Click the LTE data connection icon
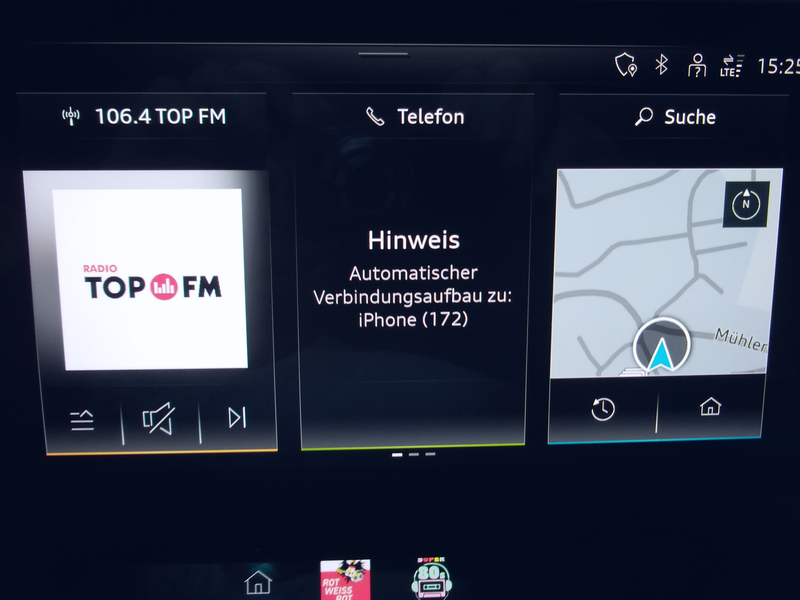Viewport: 800px width, 600px height. click(x=732, y=65)
